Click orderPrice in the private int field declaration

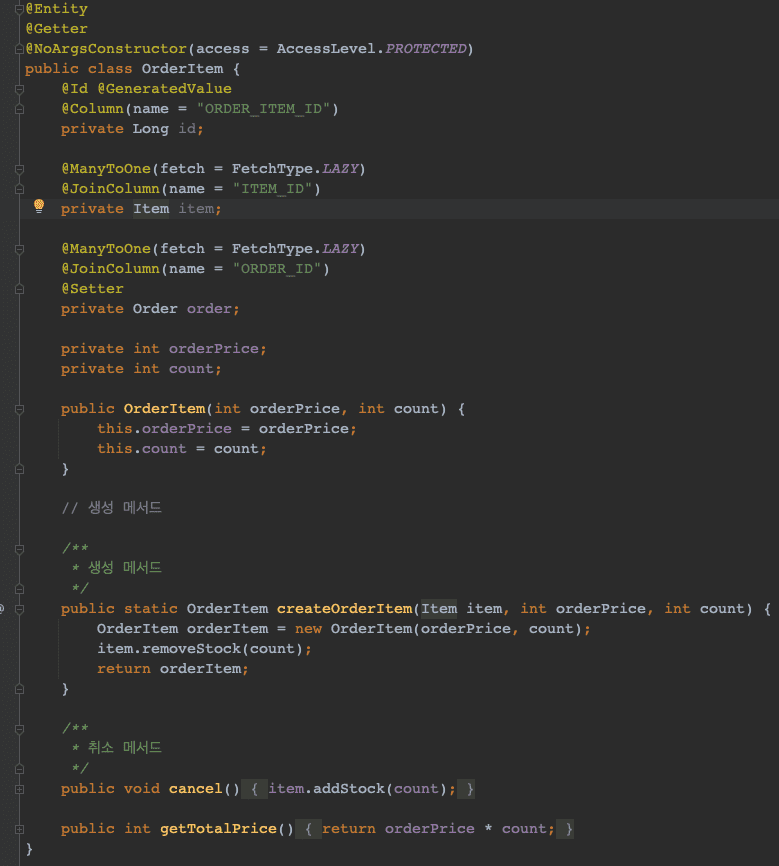[x=214, y=348]
